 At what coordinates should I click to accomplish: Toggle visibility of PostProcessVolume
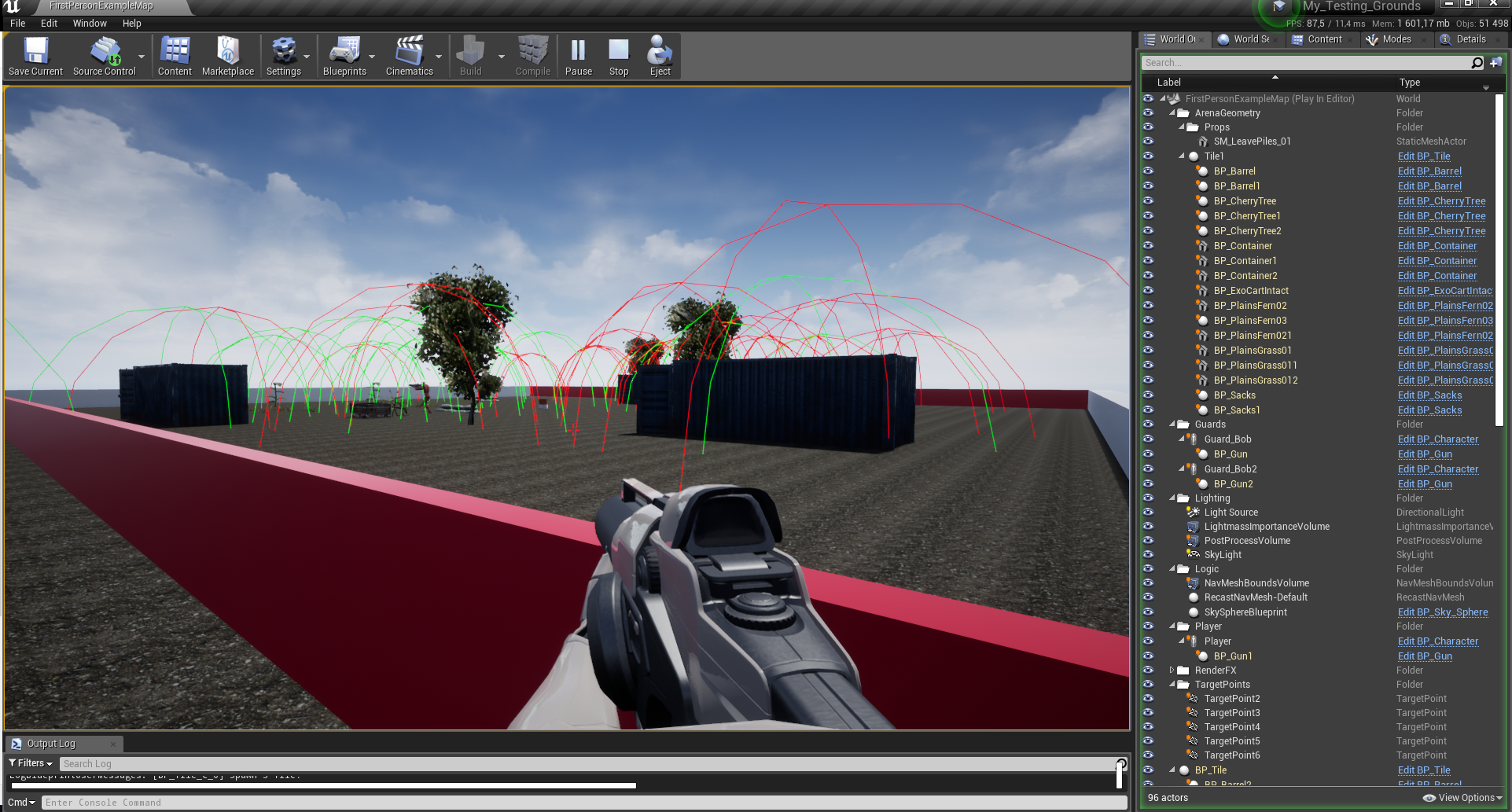click(1149, 541)
